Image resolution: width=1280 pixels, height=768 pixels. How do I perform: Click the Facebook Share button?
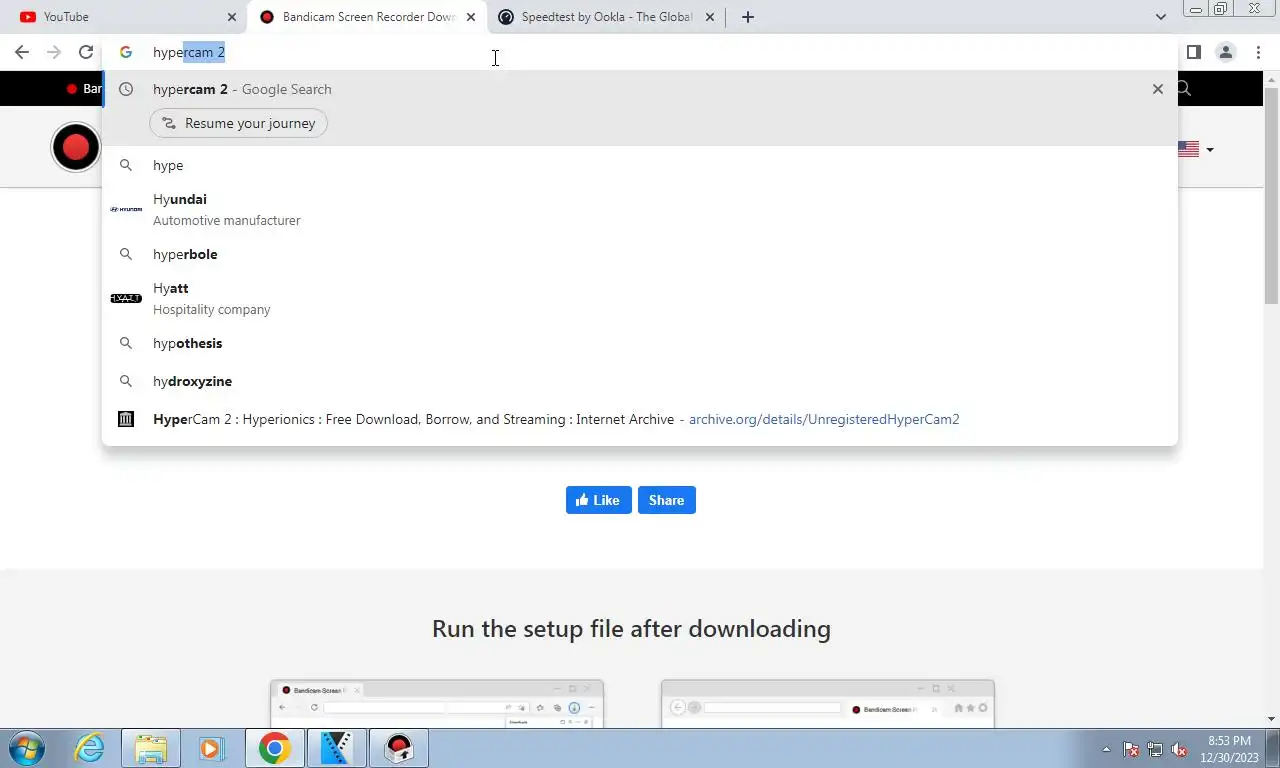[666, 500]
